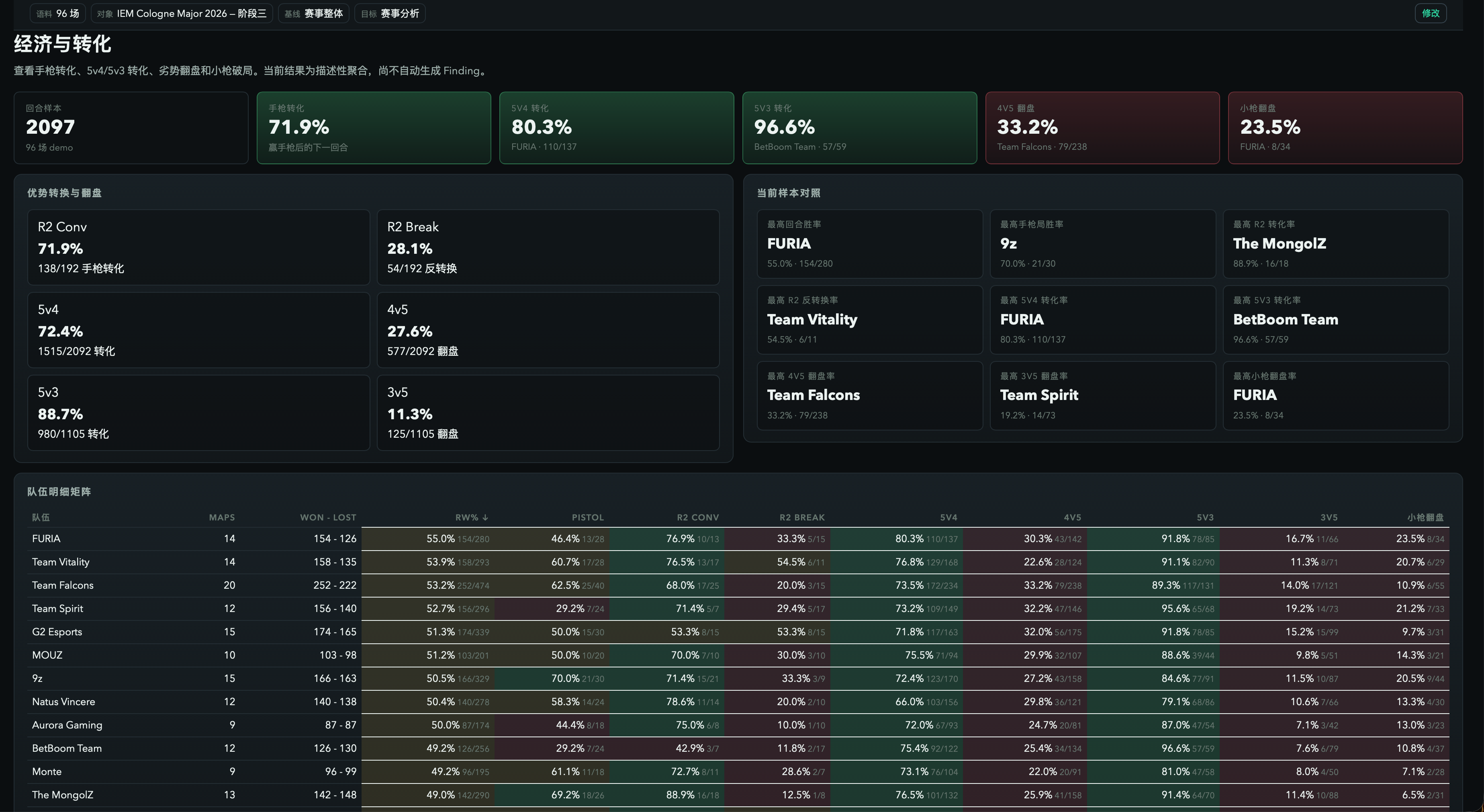Click FURIA team name in the matrix table
The image size is (1484, 812).
point(46,539)
